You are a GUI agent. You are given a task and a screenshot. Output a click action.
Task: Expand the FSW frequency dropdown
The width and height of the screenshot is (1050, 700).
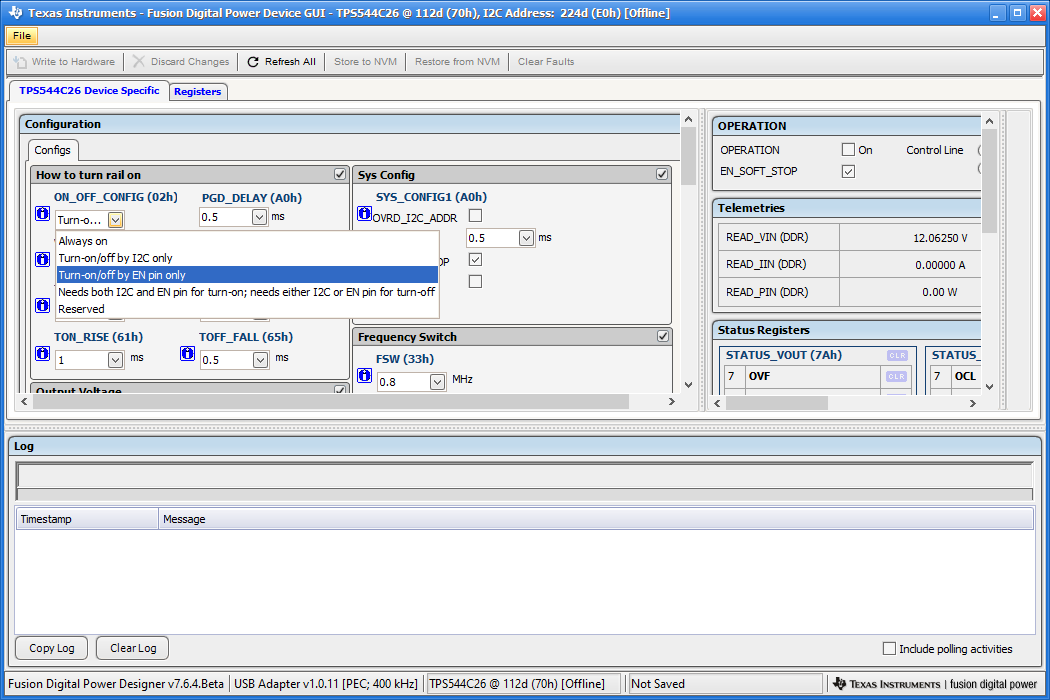point(437,381)
